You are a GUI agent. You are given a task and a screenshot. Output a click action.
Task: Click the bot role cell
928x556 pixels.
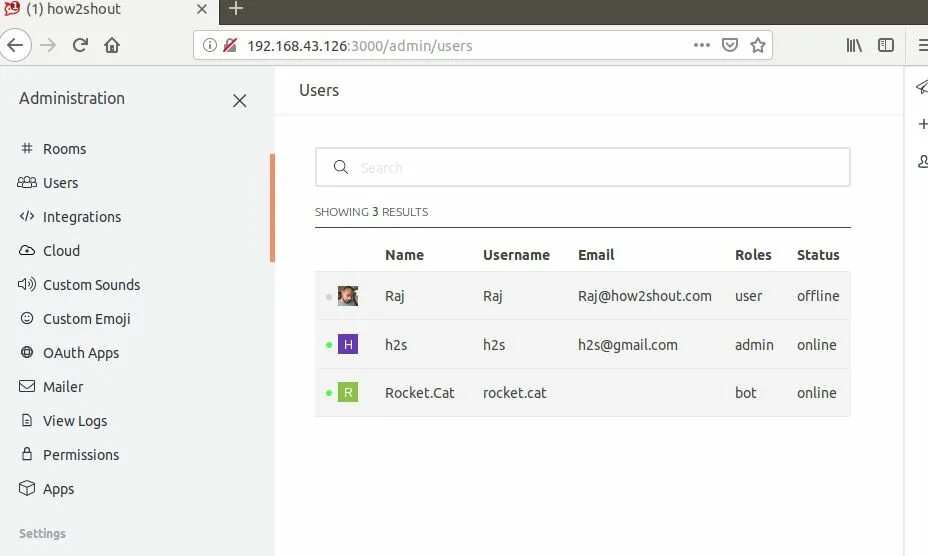click(746, 393)
